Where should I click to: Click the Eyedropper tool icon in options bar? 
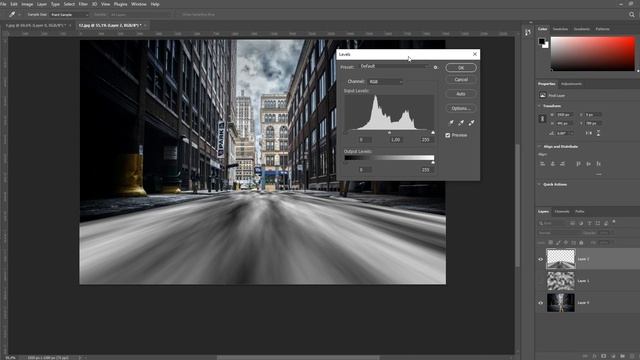click(12, 14)
